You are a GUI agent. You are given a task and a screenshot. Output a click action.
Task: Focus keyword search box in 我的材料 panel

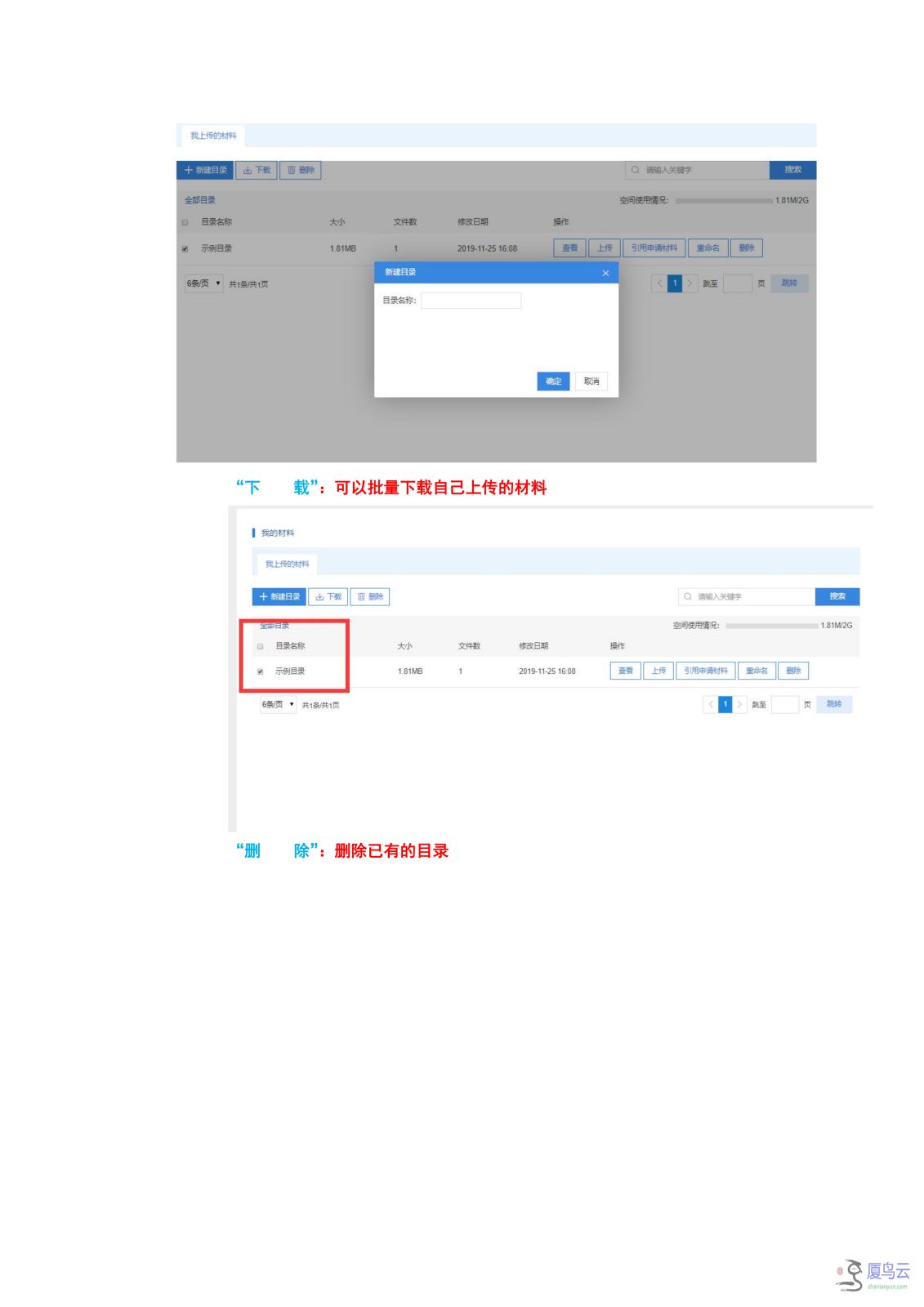[747, 597]
